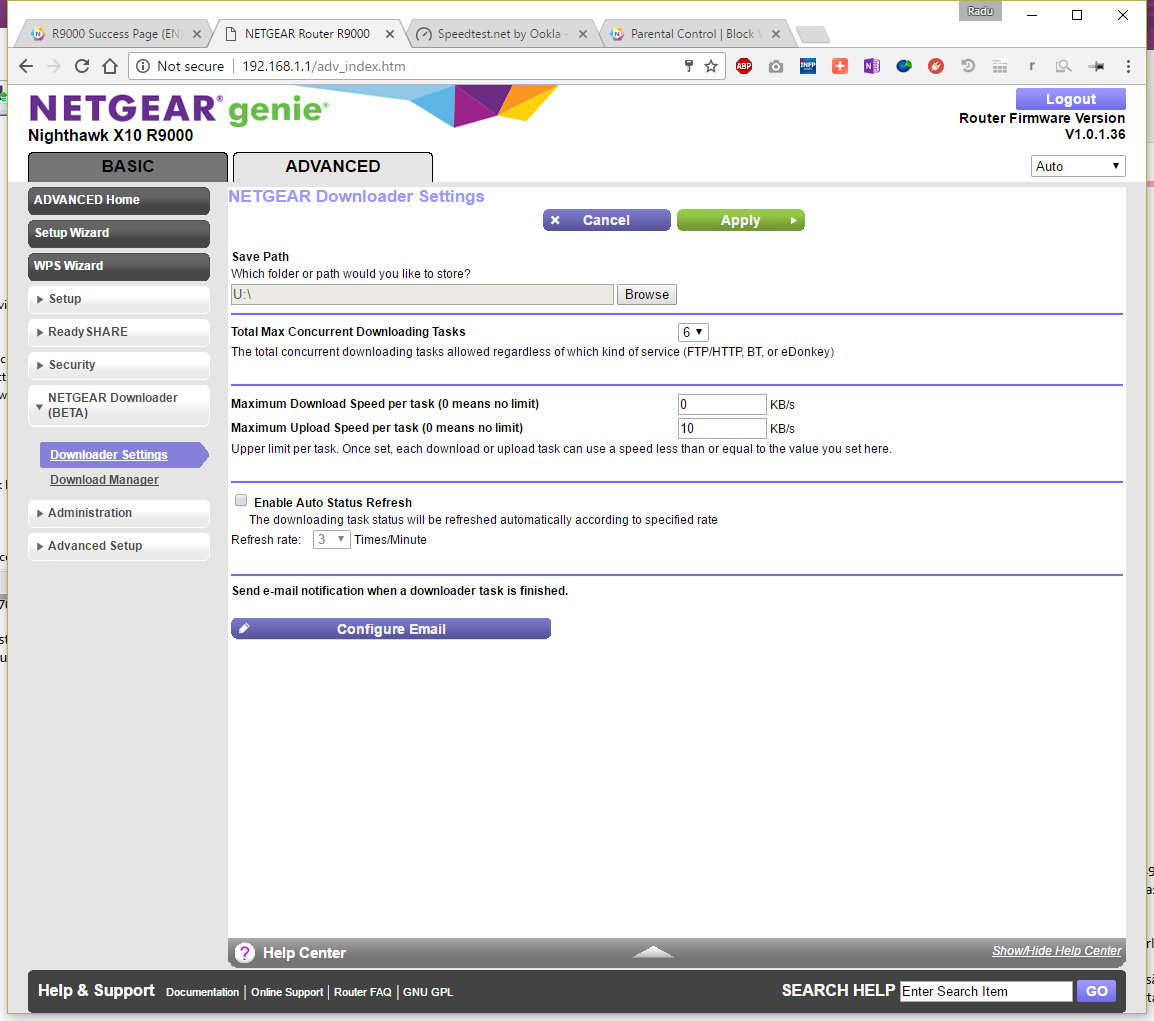Switch to the BASIC tab

click(x=128, y=166)
